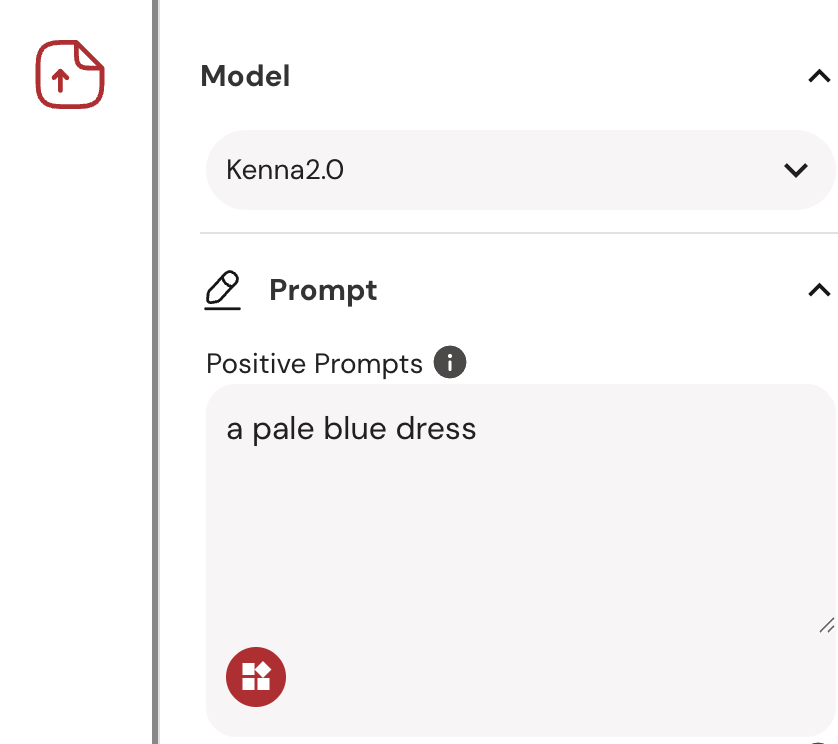Open the Positive Prompts info icon
The width and height of the screenshot is (838, 744).
[x=450, y=362]
